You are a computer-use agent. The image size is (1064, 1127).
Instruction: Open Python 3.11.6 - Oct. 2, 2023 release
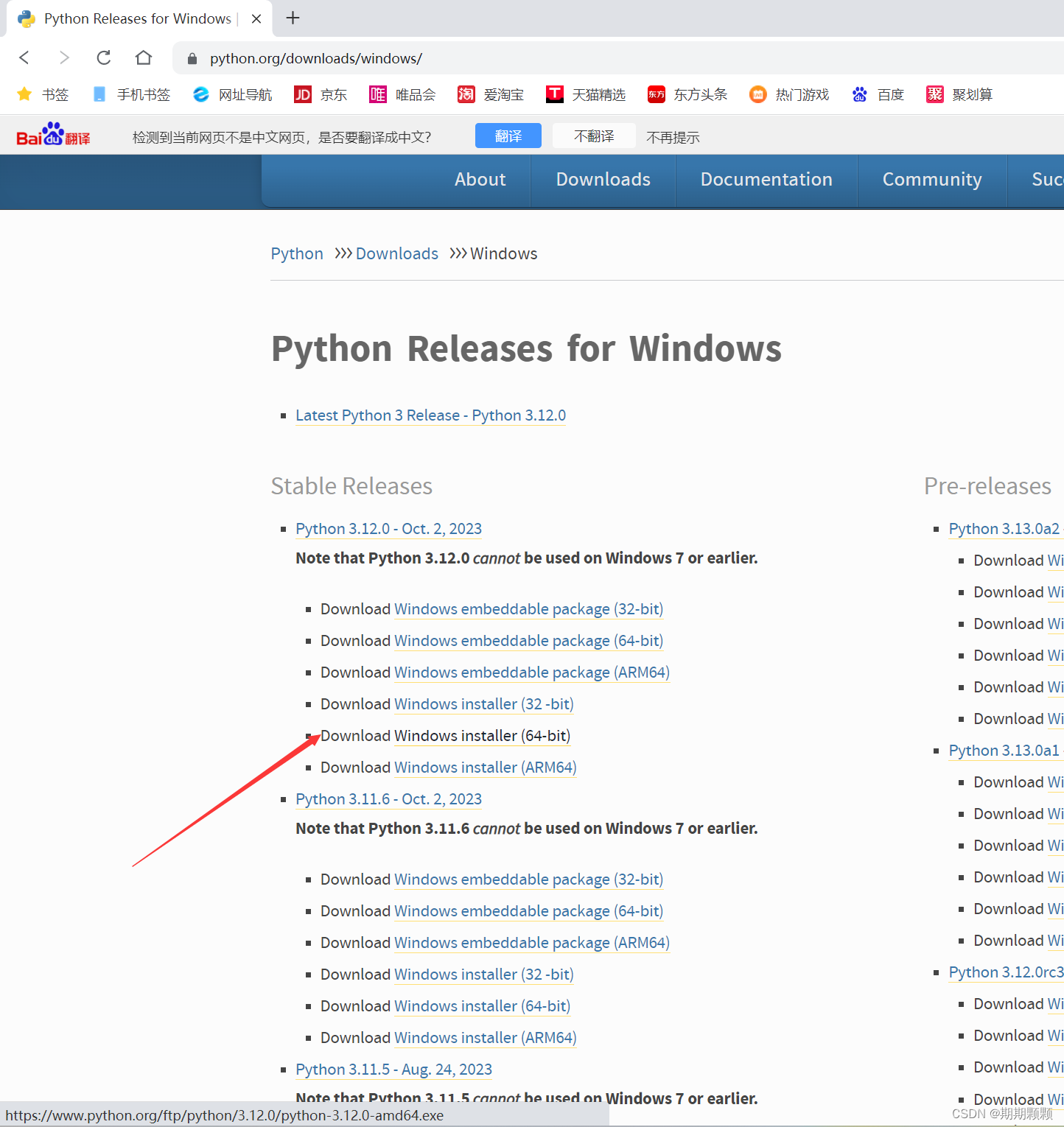coord(388,799)
